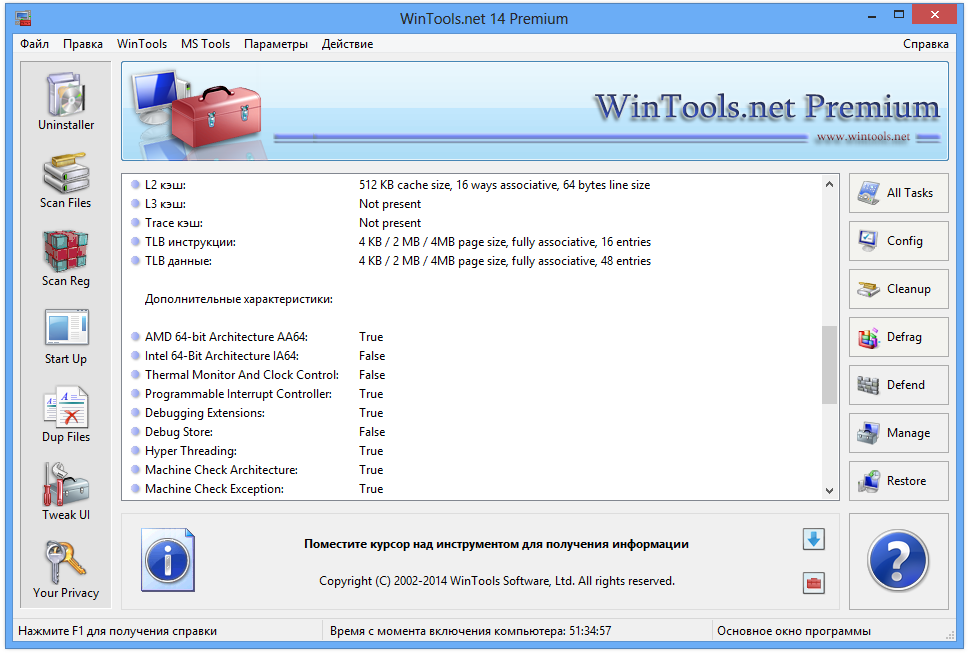Open the All Tasks panel

point(897,193)
